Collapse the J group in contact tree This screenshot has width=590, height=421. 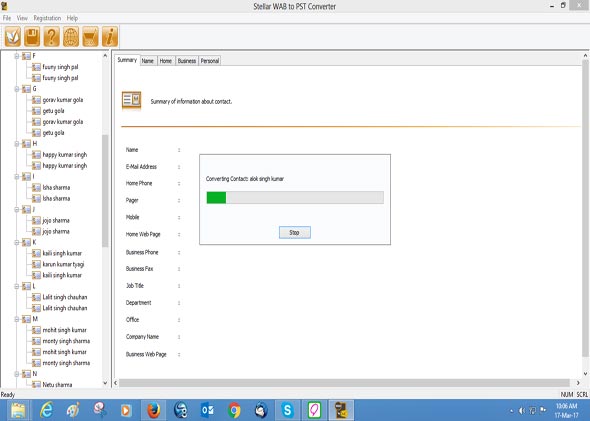(x=17, y=210)
